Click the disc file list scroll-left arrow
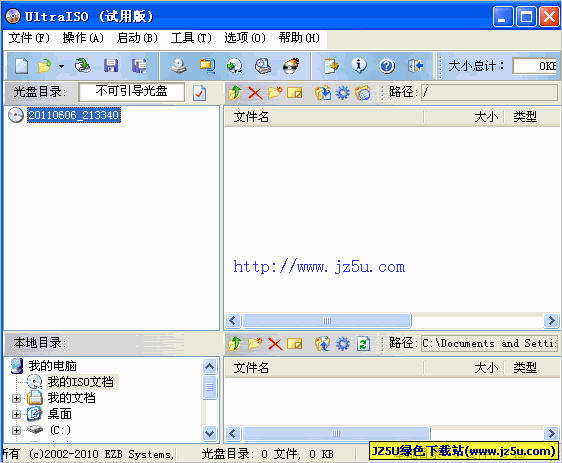562x463 pixels. pos(233,320)
